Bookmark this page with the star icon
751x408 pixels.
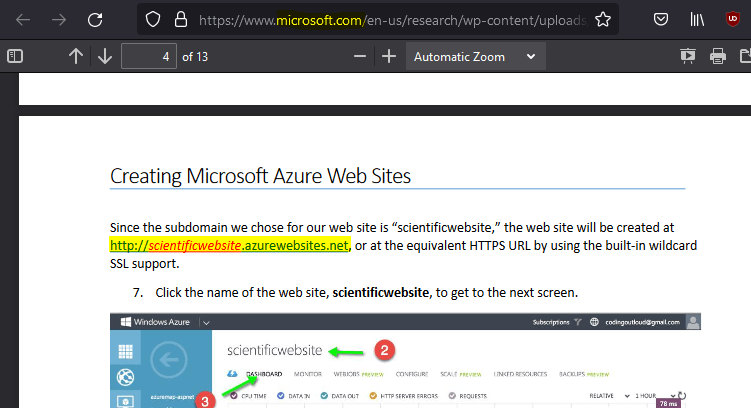(602, 19)
